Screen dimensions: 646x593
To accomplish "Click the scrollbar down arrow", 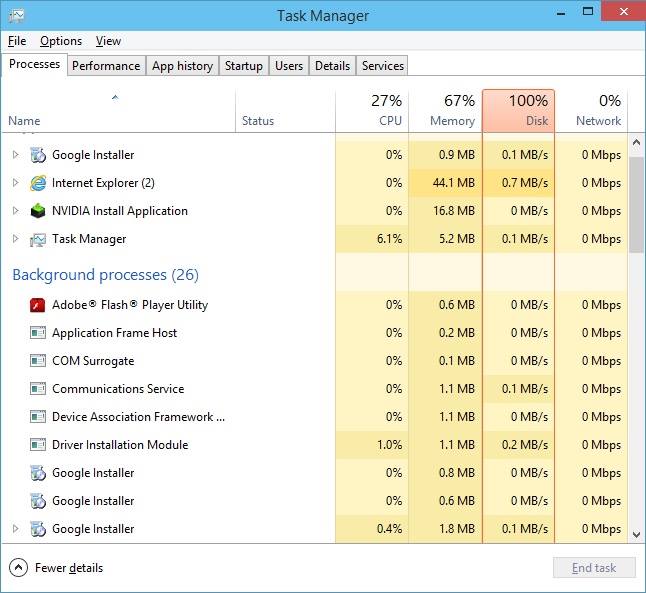I will 637,534.
